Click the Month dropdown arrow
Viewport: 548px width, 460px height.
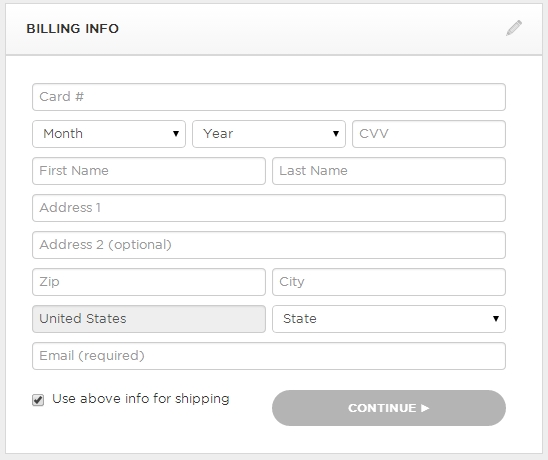click(x=176, y=134)
